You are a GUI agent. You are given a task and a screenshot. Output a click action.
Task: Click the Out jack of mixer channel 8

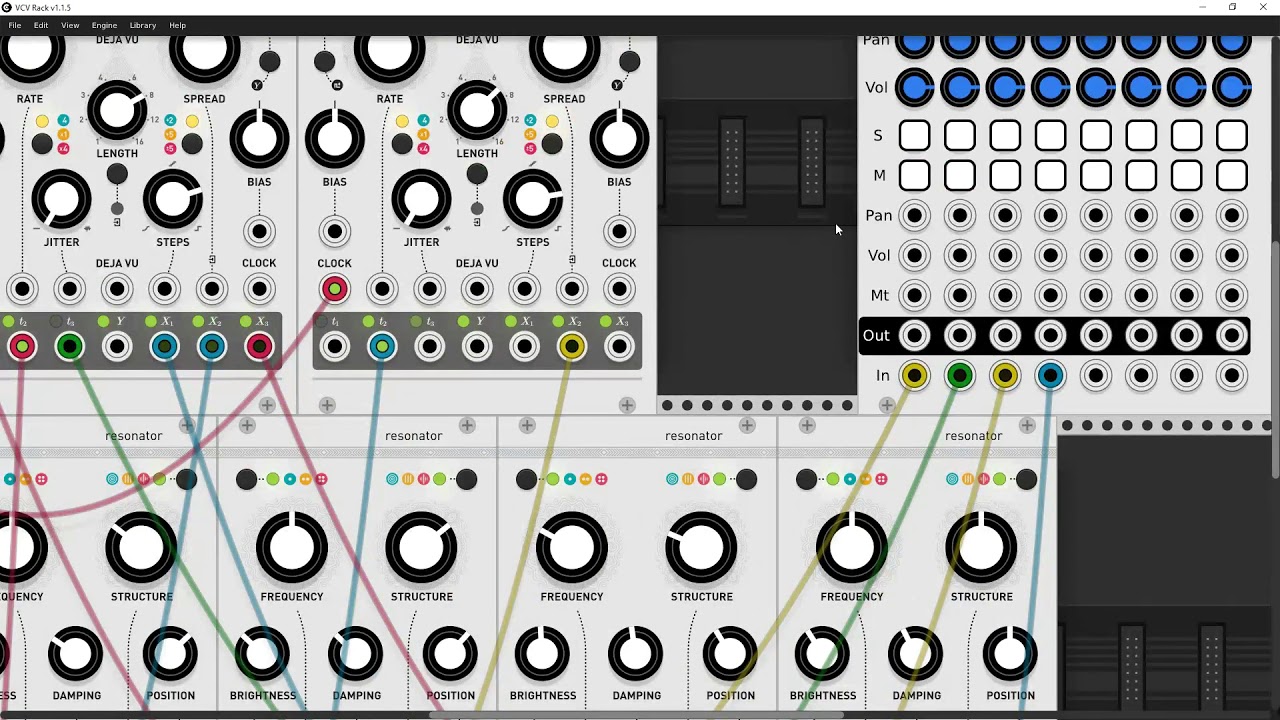(1232, 335)
